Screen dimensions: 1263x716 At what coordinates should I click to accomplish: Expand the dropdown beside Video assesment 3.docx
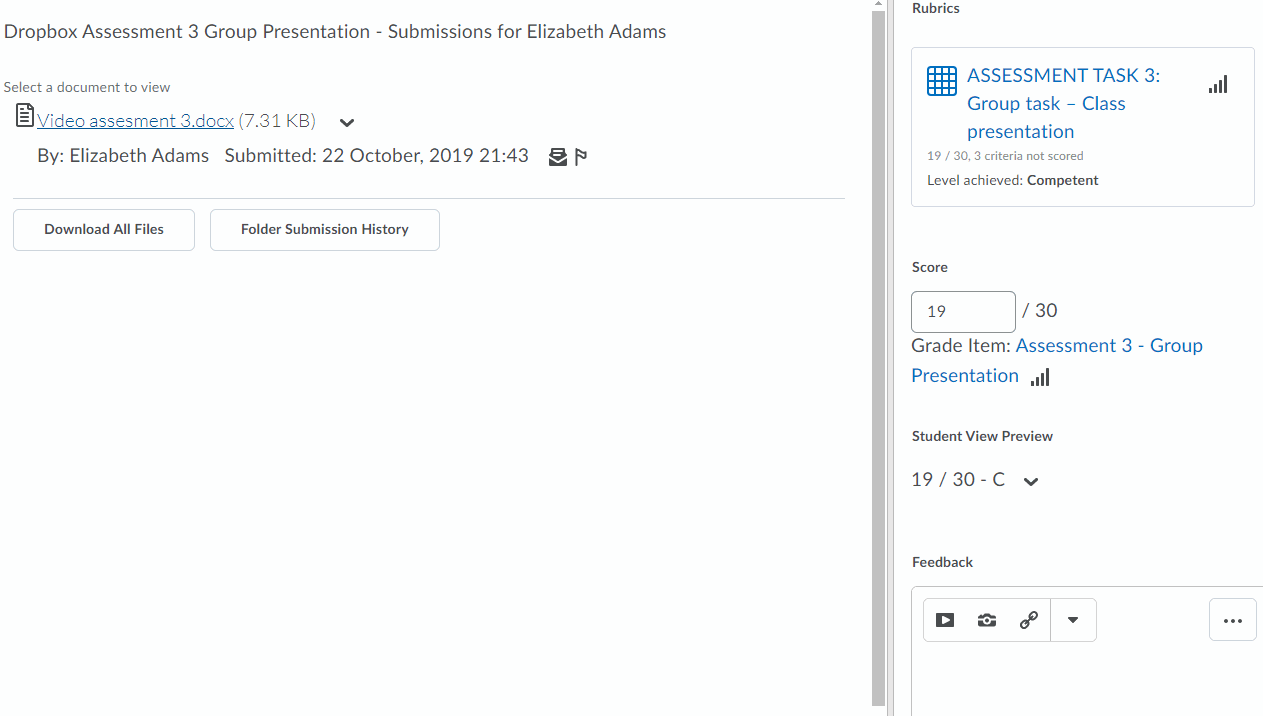point(346,122)
